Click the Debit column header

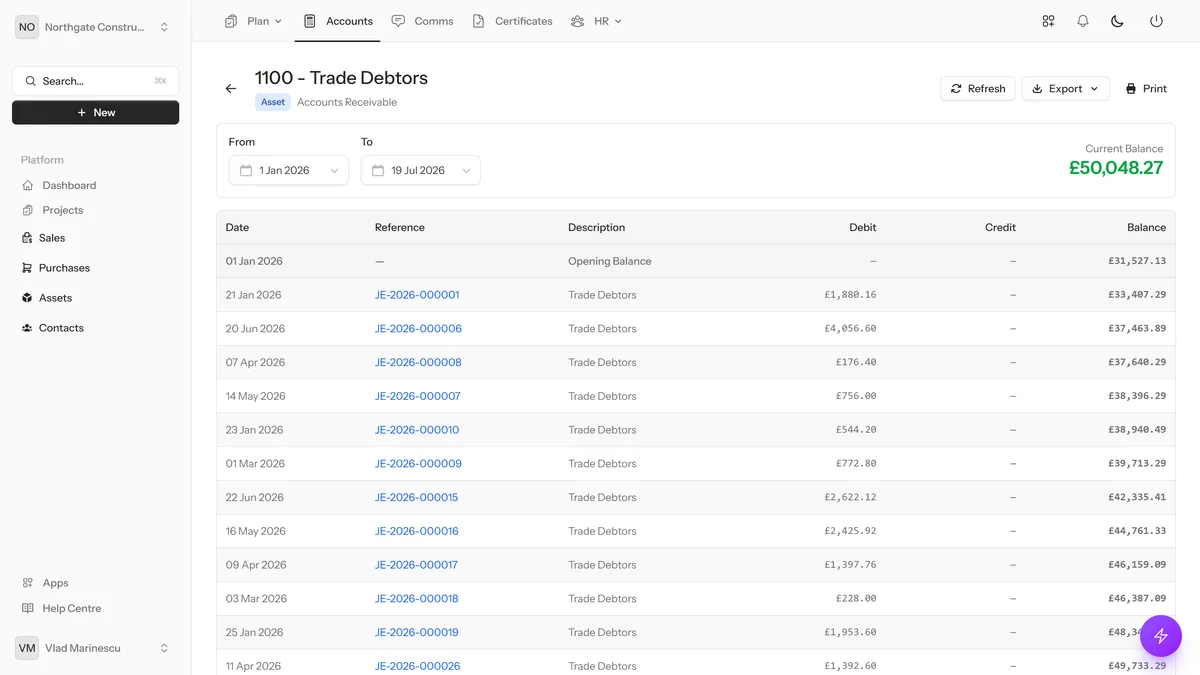(x=863, y=227)
